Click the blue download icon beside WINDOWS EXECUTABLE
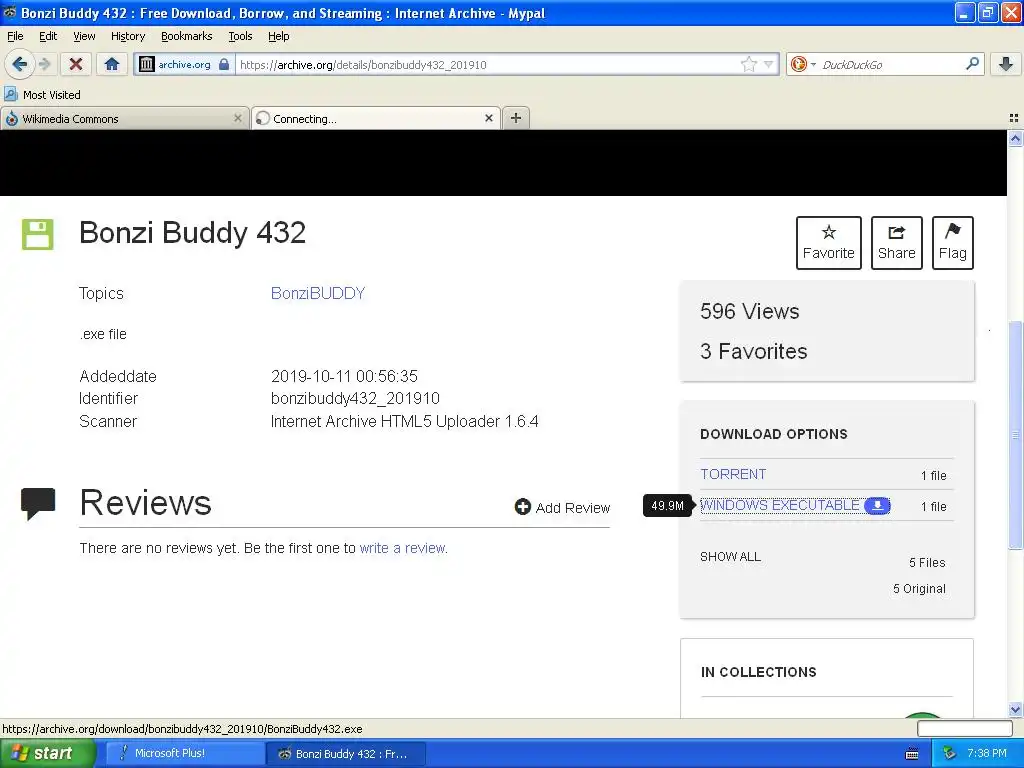 click(x=877, y=505)
